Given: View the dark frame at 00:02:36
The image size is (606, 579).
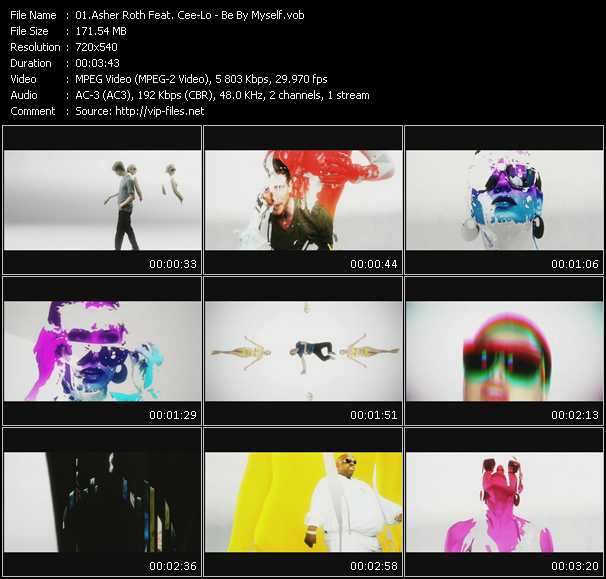Looking at the screenshot, I should [102, 502].
